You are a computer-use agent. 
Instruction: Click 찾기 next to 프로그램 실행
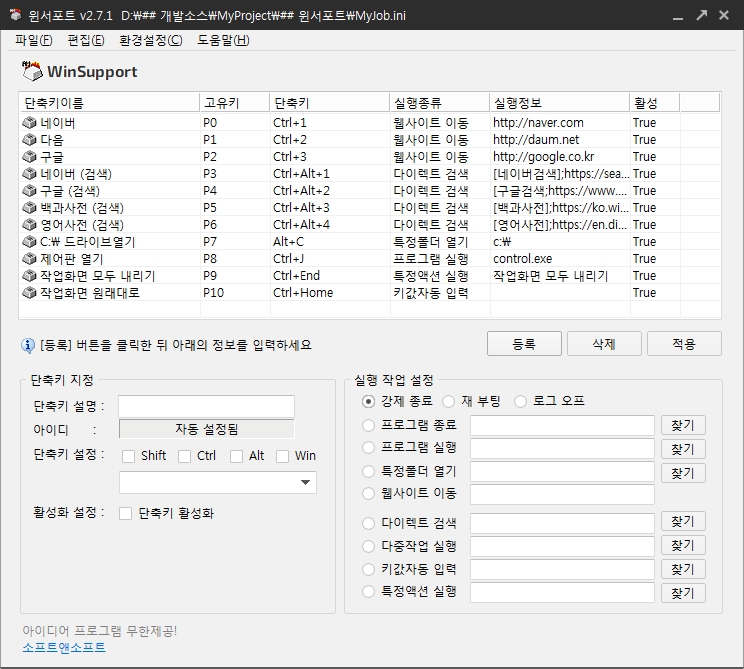point(683,449)
